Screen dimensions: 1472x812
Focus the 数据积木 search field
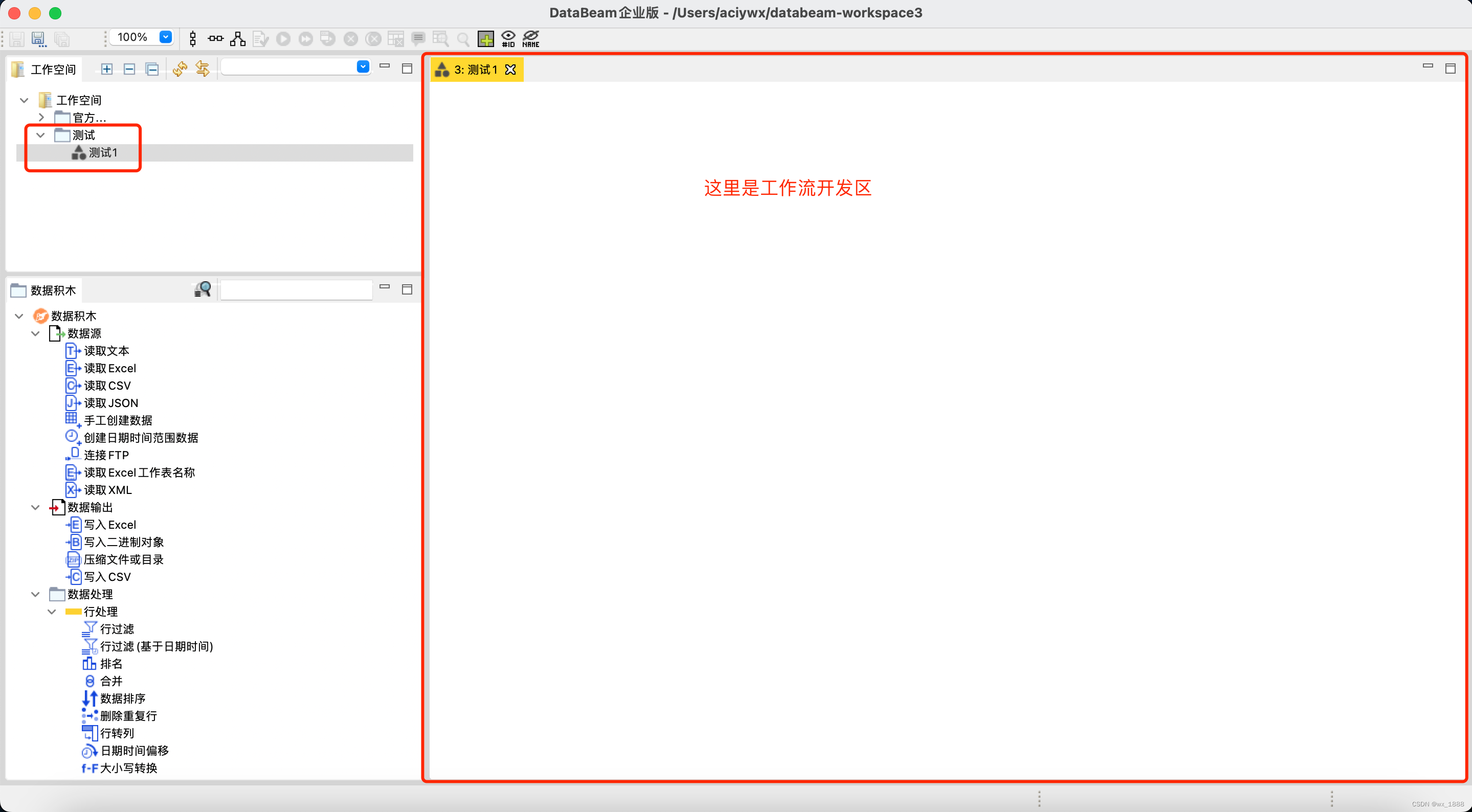(297, 290)
